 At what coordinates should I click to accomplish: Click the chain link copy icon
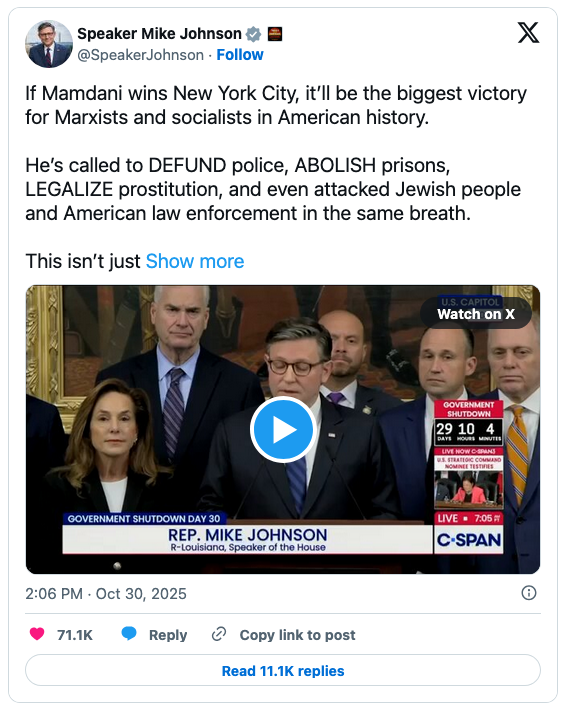[219, 634]
